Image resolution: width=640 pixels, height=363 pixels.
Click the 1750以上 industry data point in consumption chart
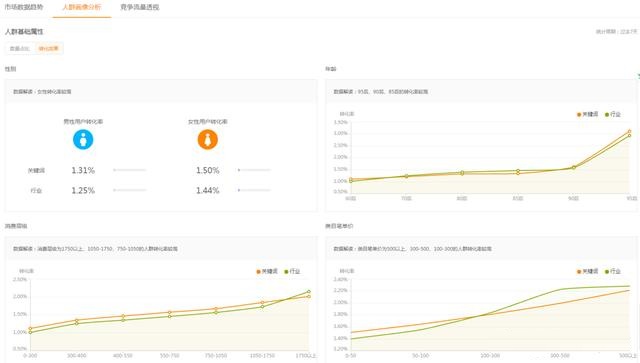tap(309, 292)
